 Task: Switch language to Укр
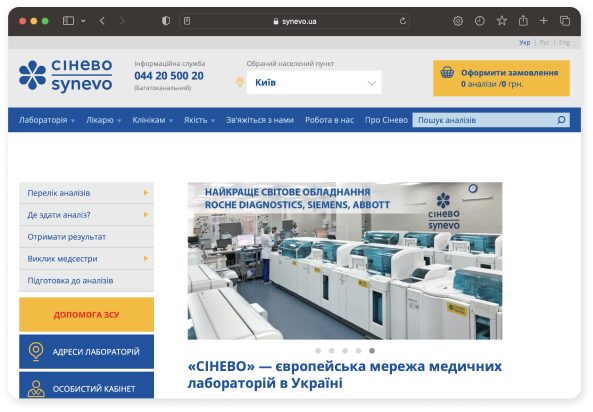(x=525, y=42)
